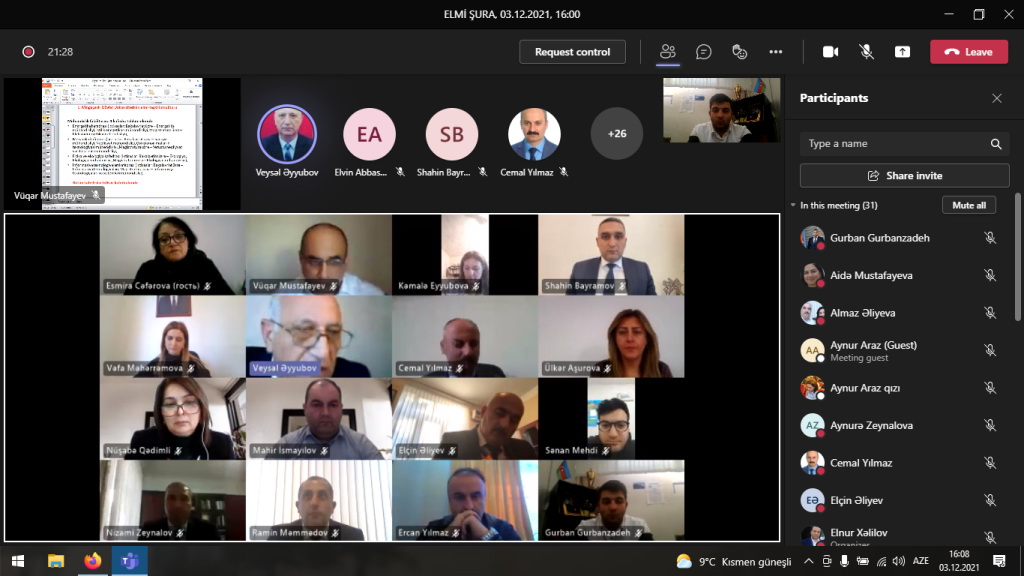This screenshot has width=1024, height=576.
Task: Mute Aynur Araz (Guest) in the list
Action: coord(990,351)
